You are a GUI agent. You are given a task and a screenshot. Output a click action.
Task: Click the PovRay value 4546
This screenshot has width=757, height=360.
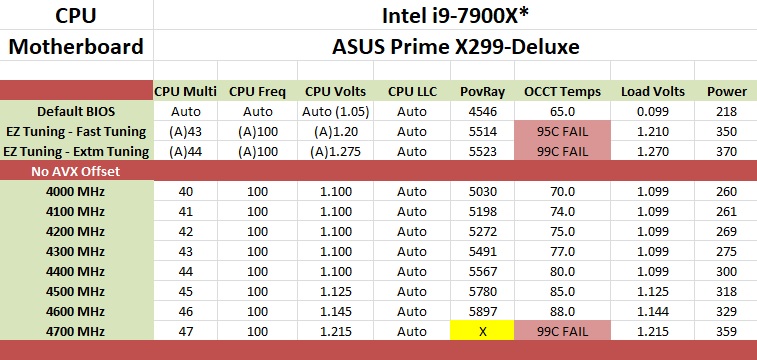point(482,111)
